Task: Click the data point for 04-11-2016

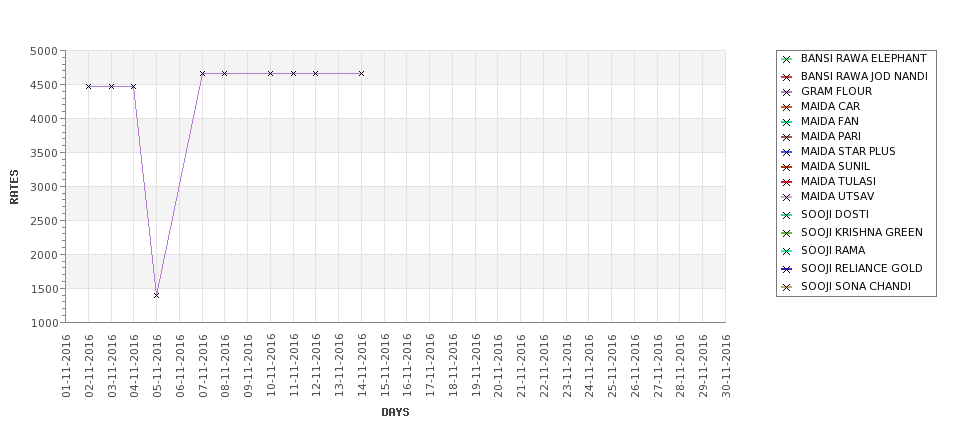Action: [134, 86]
